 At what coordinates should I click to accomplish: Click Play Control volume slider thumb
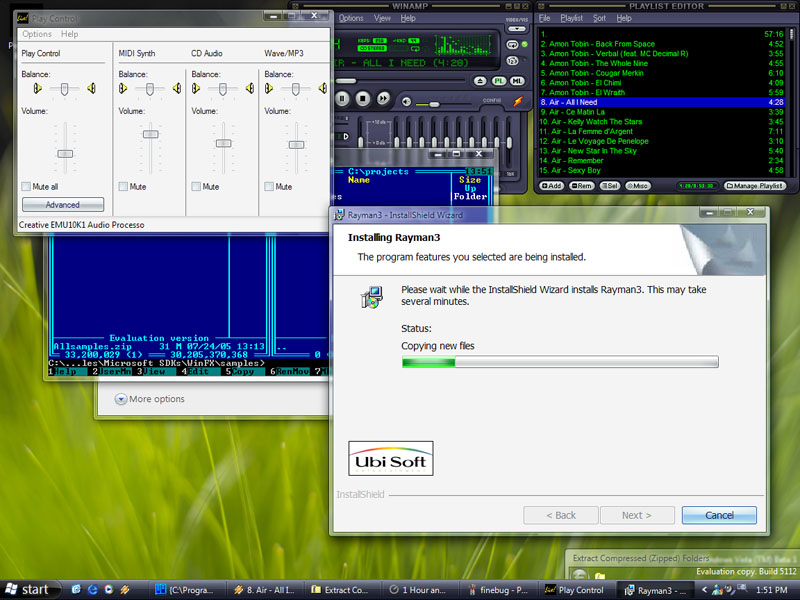click(65, 154)
